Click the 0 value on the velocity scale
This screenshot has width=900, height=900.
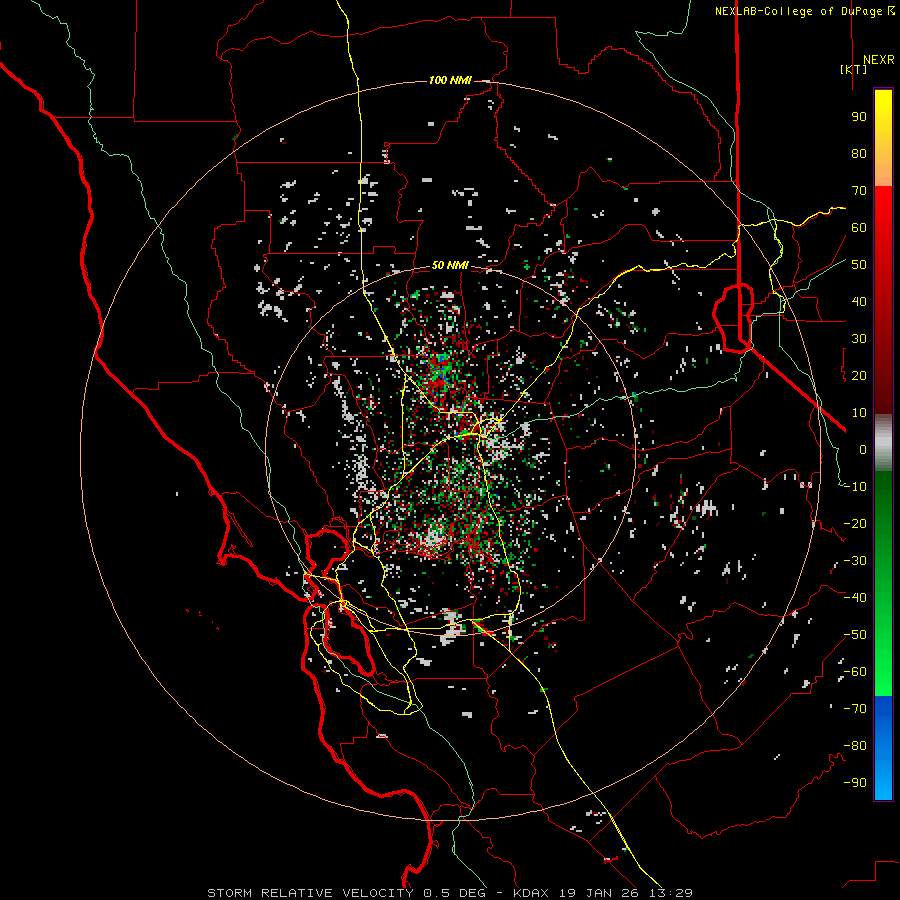coord(863,449)
